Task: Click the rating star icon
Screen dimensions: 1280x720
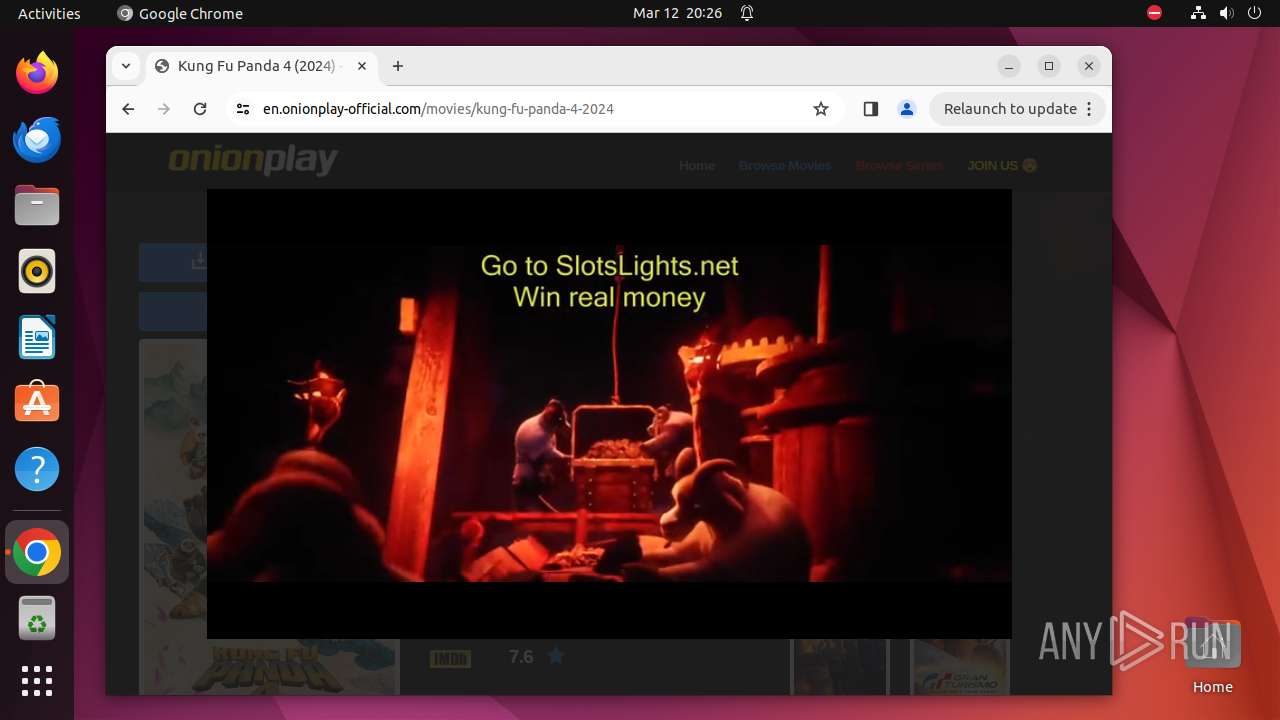Action: point(556,656)
